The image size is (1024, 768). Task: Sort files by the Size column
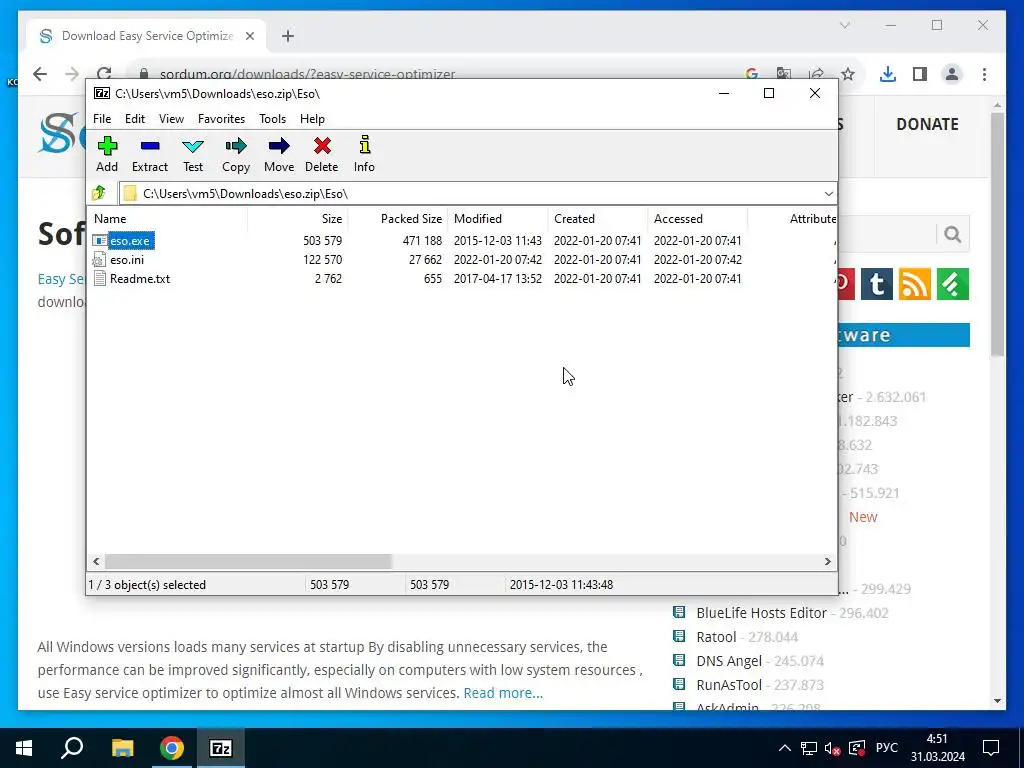pos(297,219)
